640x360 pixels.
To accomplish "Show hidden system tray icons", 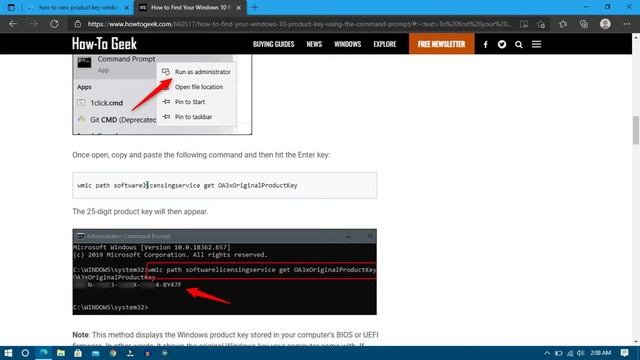I will click(x=547, y=353).
